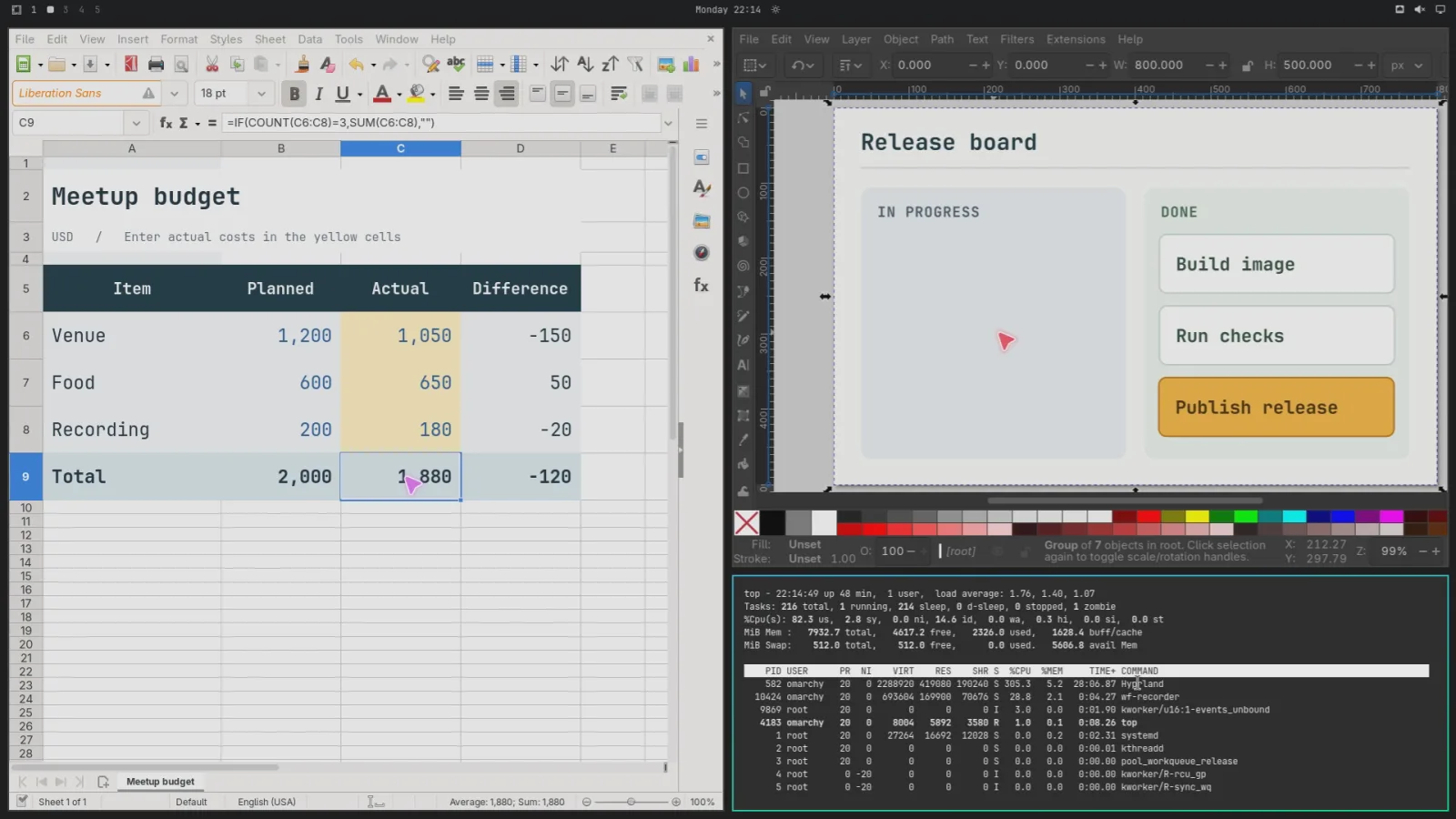Click the Clone Formatting paintbrush icon
Image resolution: width=1456 pixels, height=819 pixels.
pos(303,64)
